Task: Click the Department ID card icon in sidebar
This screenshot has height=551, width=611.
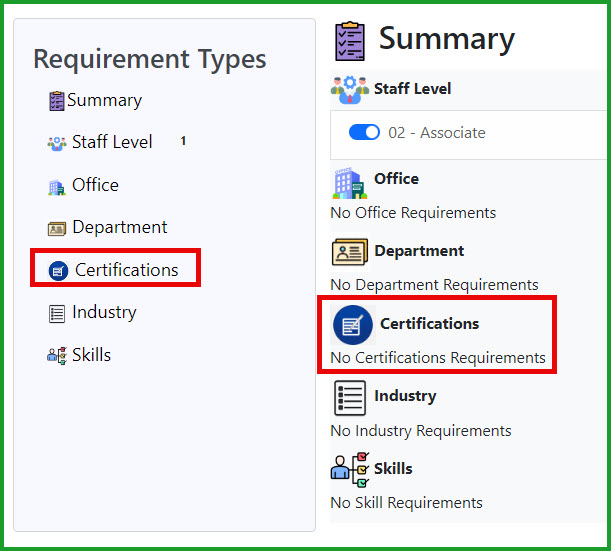Action: click(57, 229)
